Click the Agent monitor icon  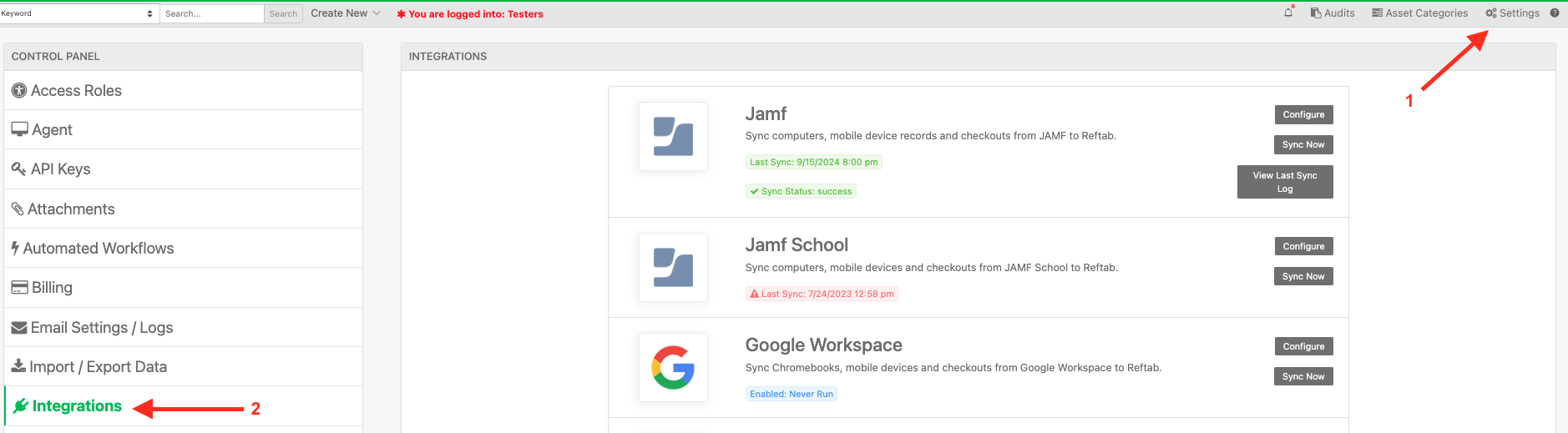(x=19, y=129)
